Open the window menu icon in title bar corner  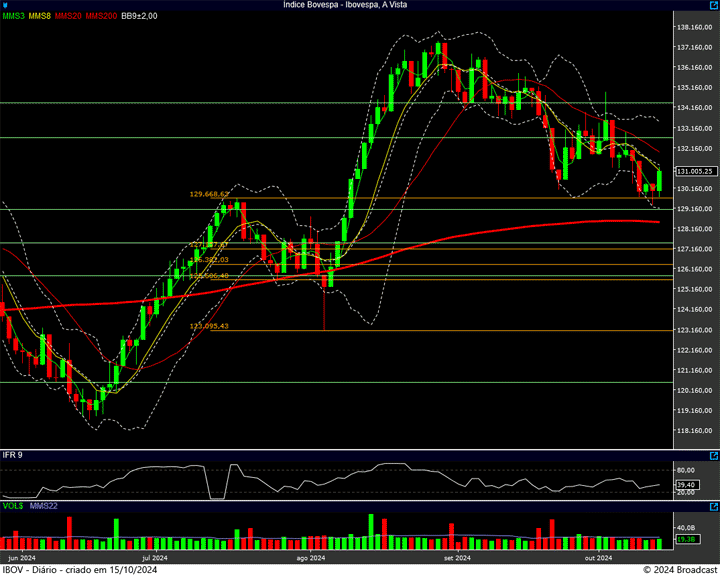click(x=5, y=5)
